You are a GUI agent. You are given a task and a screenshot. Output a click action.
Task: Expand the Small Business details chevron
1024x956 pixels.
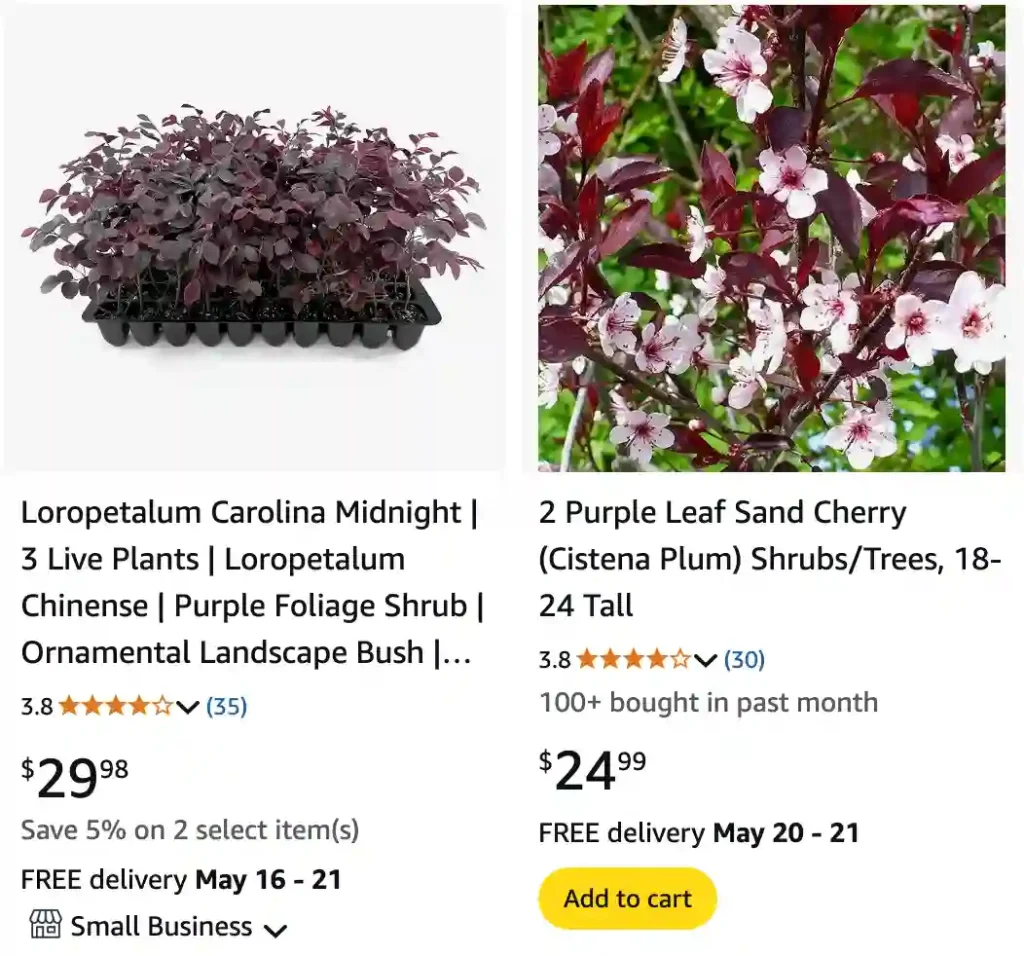point(277,930)
